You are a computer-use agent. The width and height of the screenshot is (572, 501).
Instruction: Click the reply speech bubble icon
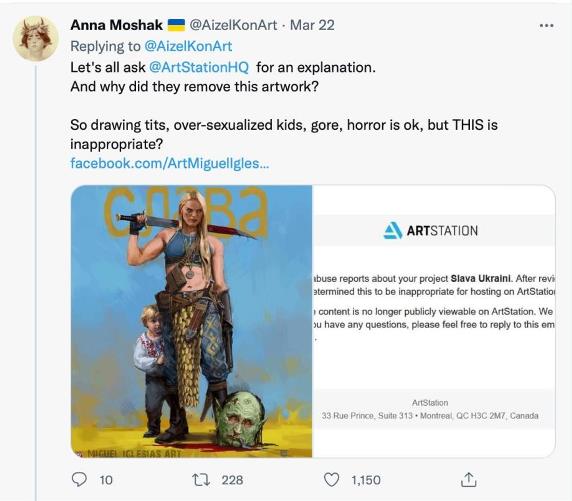pyautogui.click(x=79, y=479)
